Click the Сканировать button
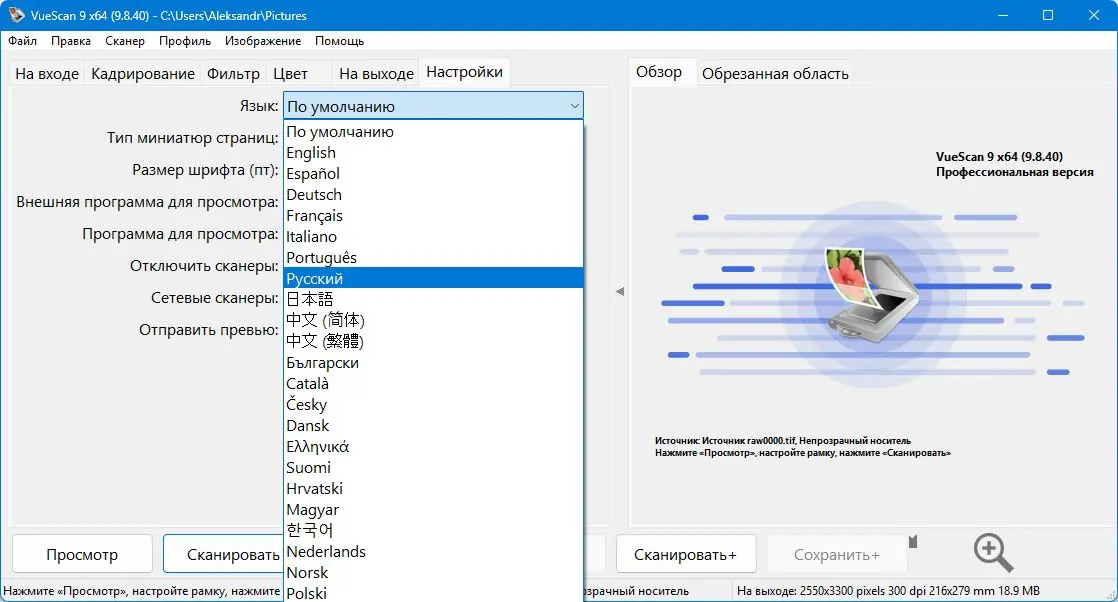1118x602 pixels. click(x=223, y=553)
